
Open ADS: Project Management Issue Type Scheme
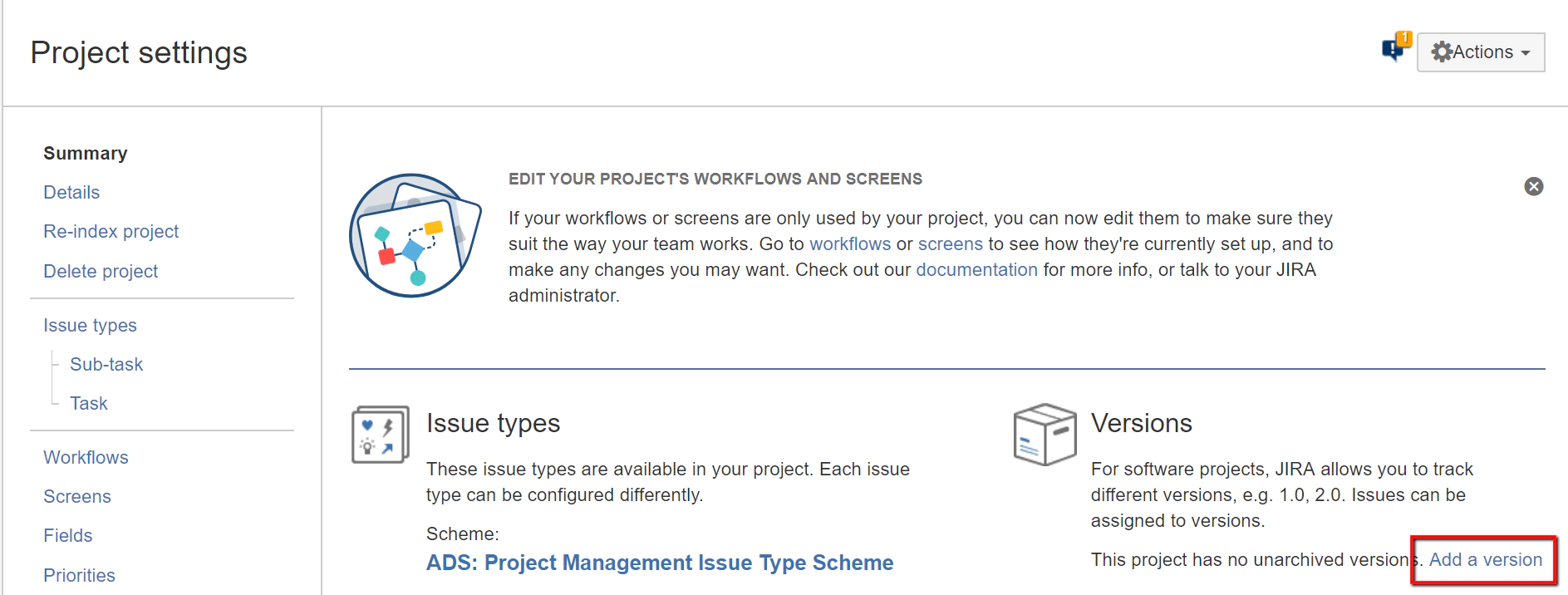coord(659,563)
